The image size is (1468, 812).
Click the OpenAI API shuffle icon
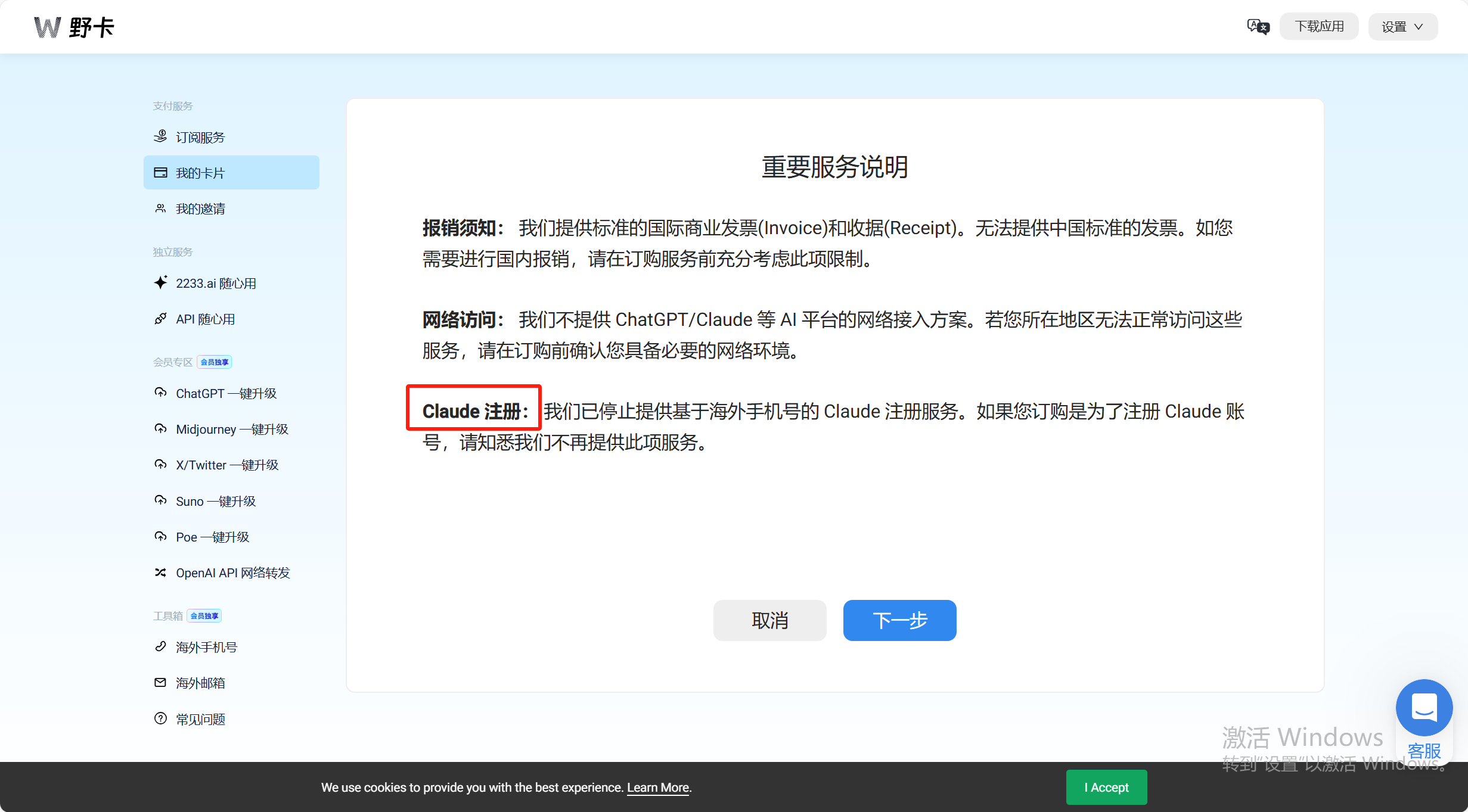click(x=160, y=573)
